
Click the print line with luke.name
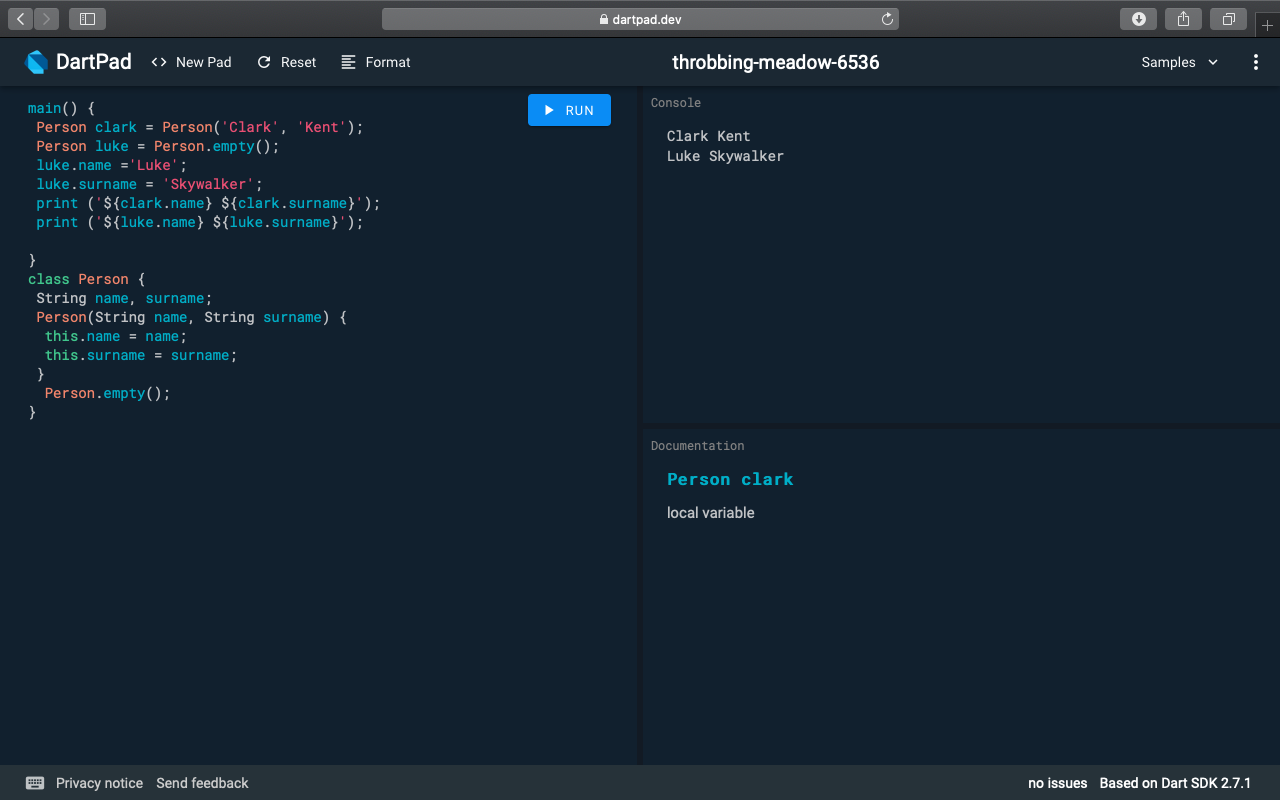coord(200,222)
